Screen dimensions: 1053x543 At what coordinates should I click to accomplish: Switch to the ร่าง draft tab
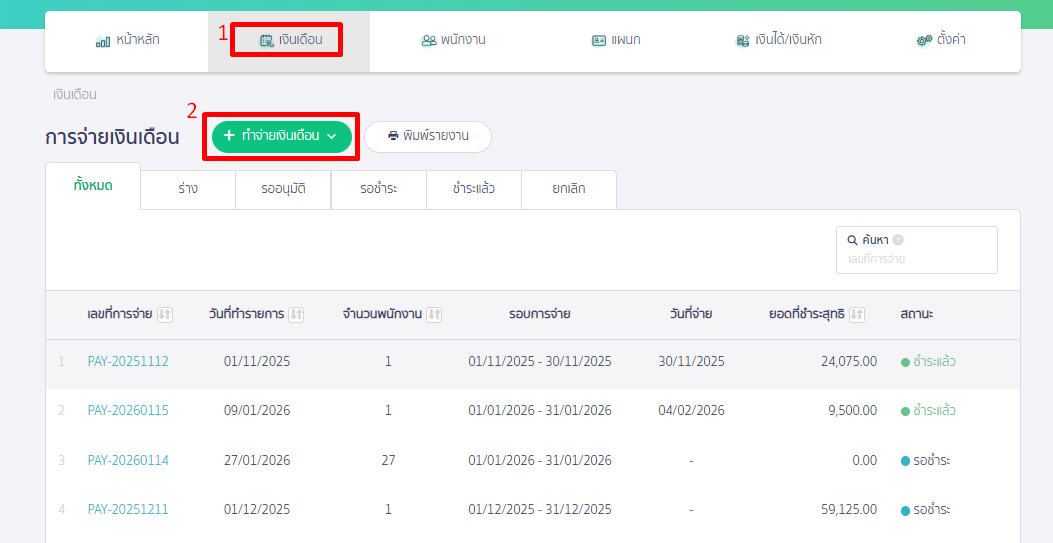click(187, 189)
